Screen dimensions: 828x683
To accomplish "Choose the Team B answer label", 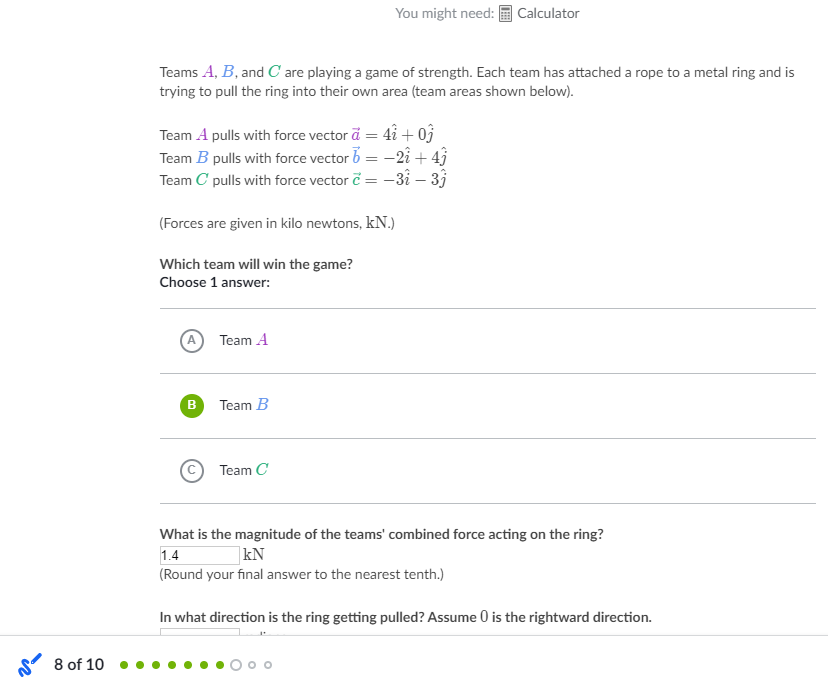I will [244, 405].
